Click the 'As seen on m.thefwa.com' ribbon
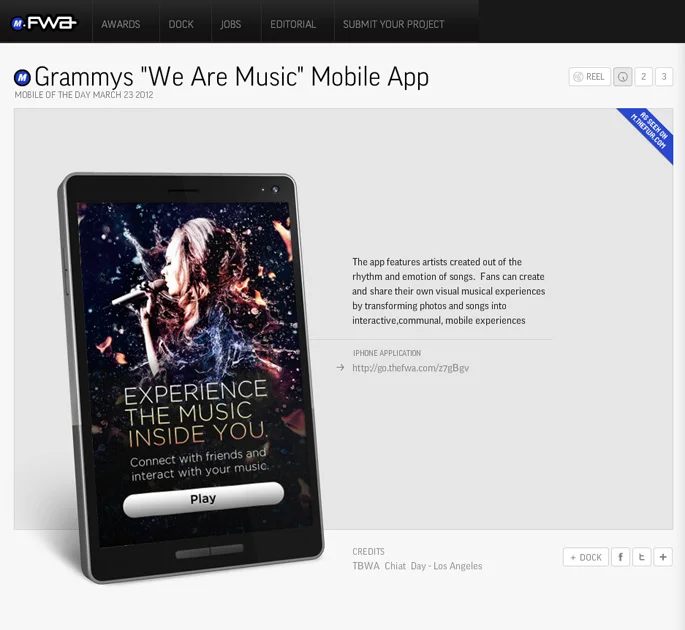685x630 pixels. tap(649, 132)
